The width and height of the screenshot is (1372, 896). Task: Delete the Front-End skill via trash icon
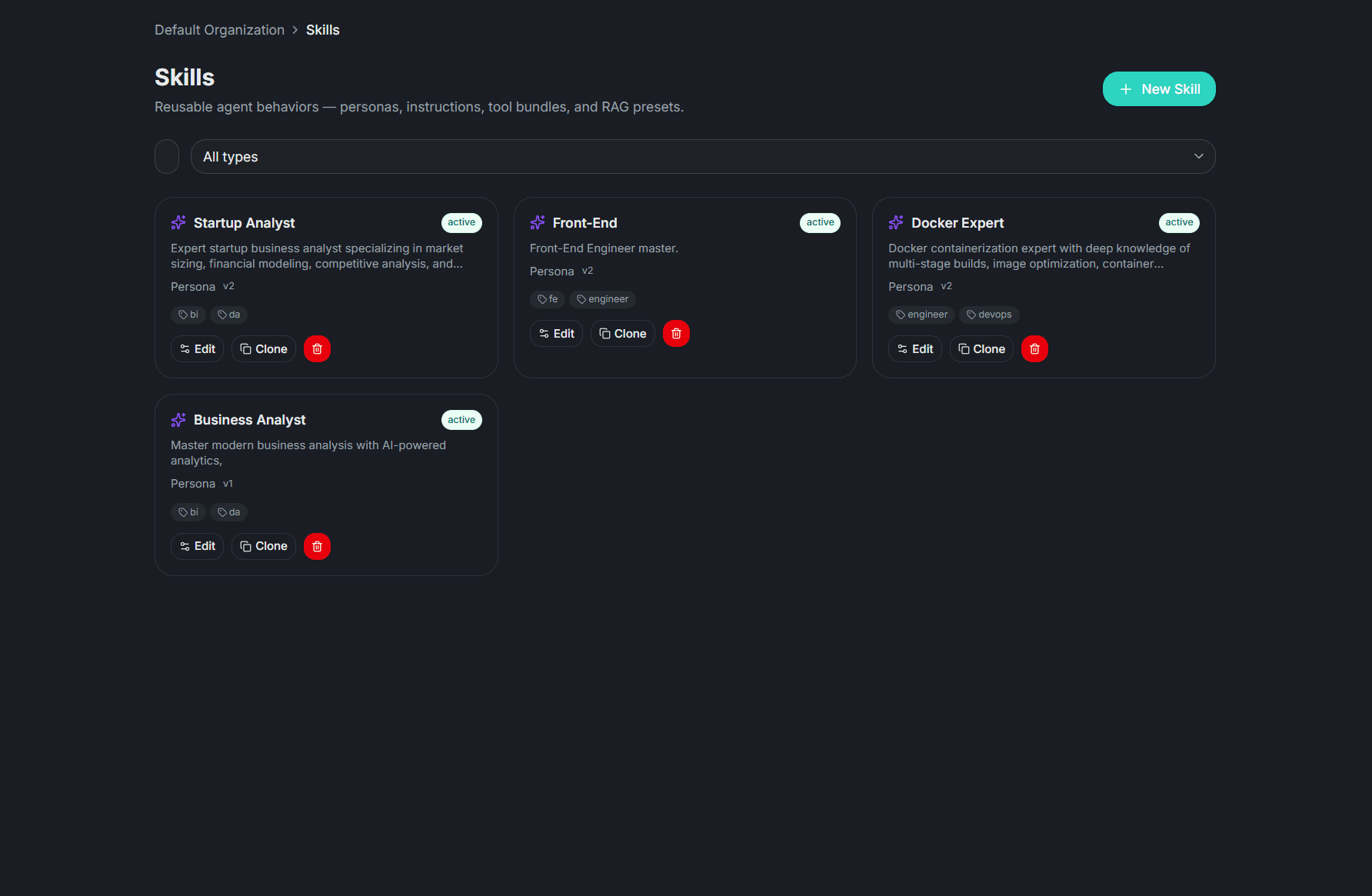click(676, 333)
